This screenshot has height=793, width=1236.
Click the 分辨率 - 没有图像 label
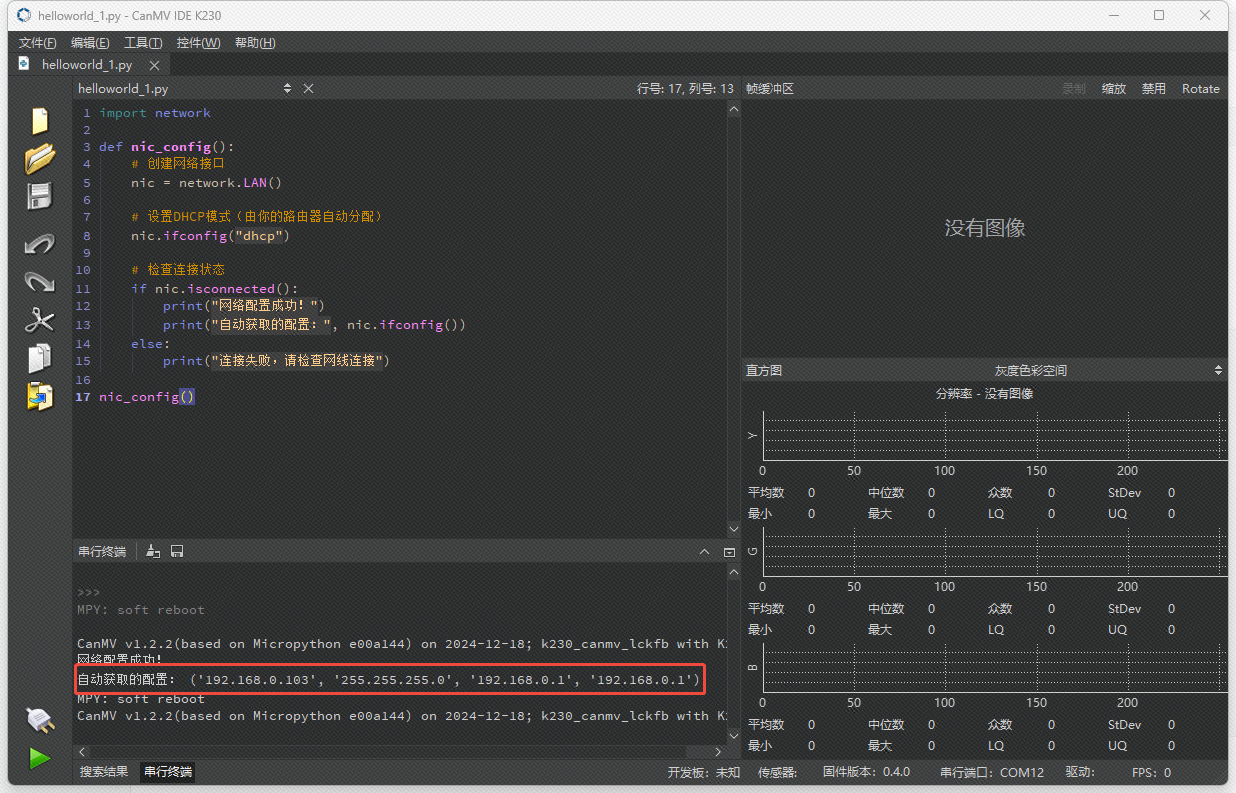(984, 393)
